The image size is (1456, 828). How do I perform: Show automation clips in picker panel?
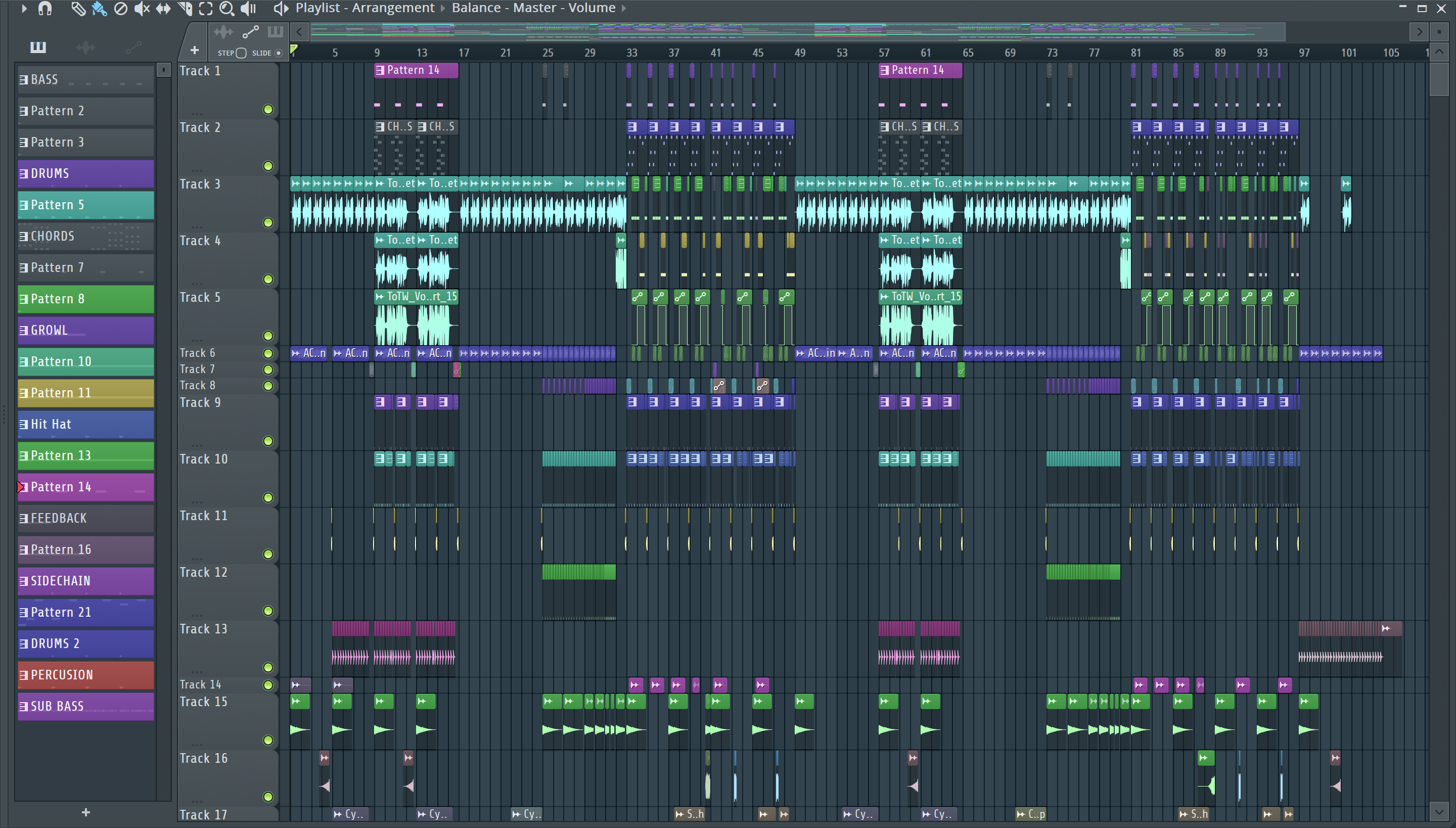point(133,47)
